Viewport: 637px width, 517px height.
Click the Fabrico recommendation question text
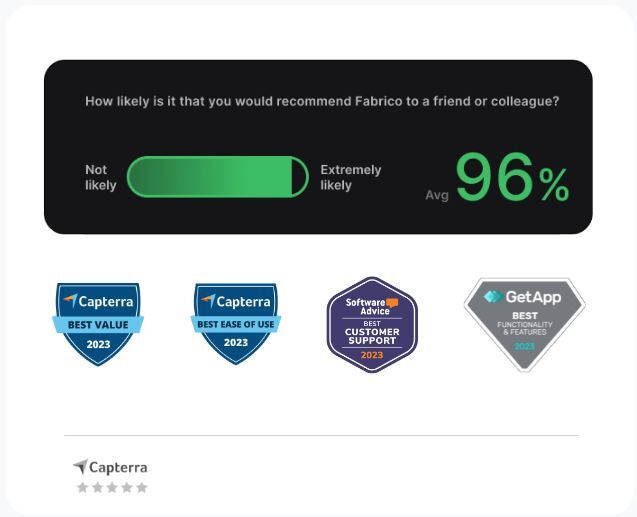[322, 101]
